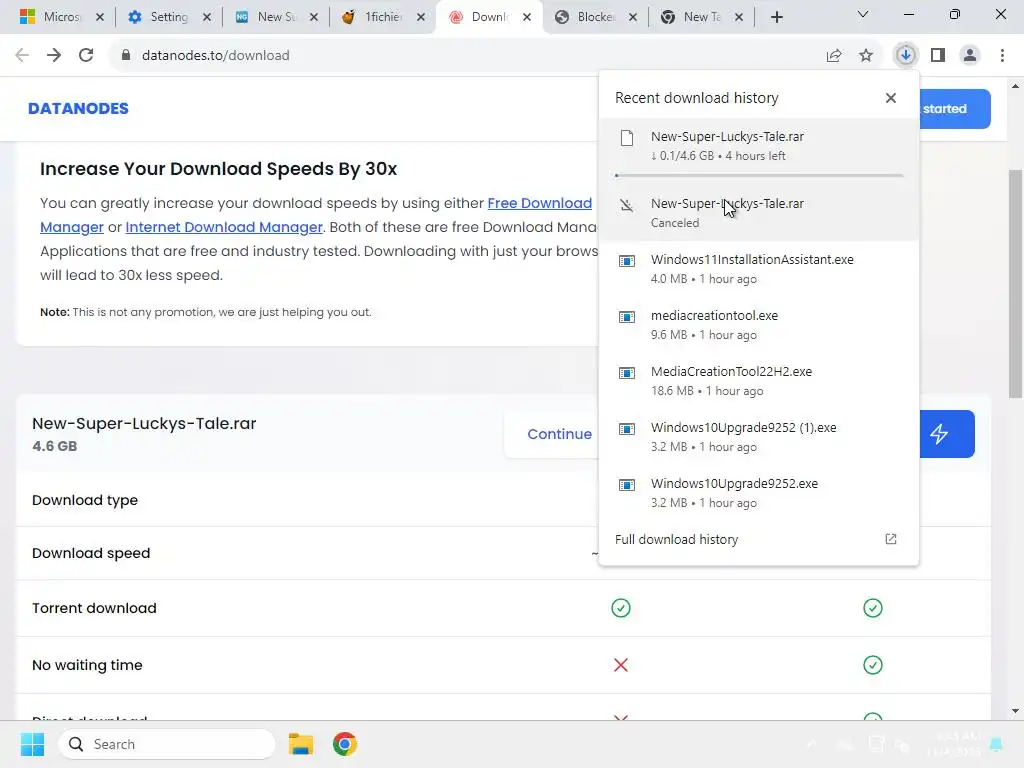Click the No waiting time row label

coord(87,665)
